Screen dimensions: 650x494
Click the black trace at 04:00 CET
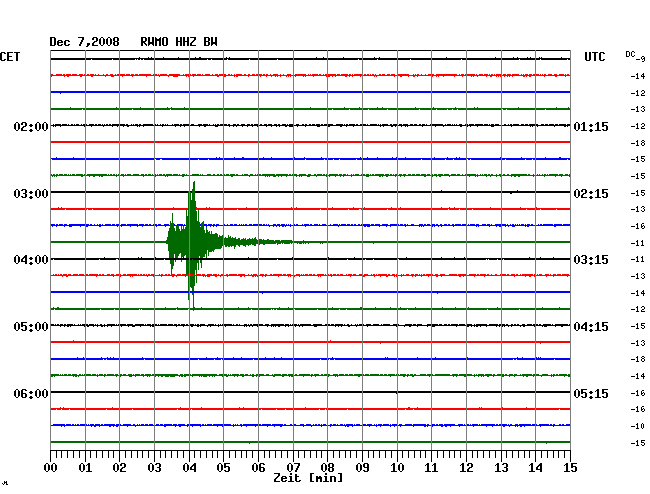310,259
